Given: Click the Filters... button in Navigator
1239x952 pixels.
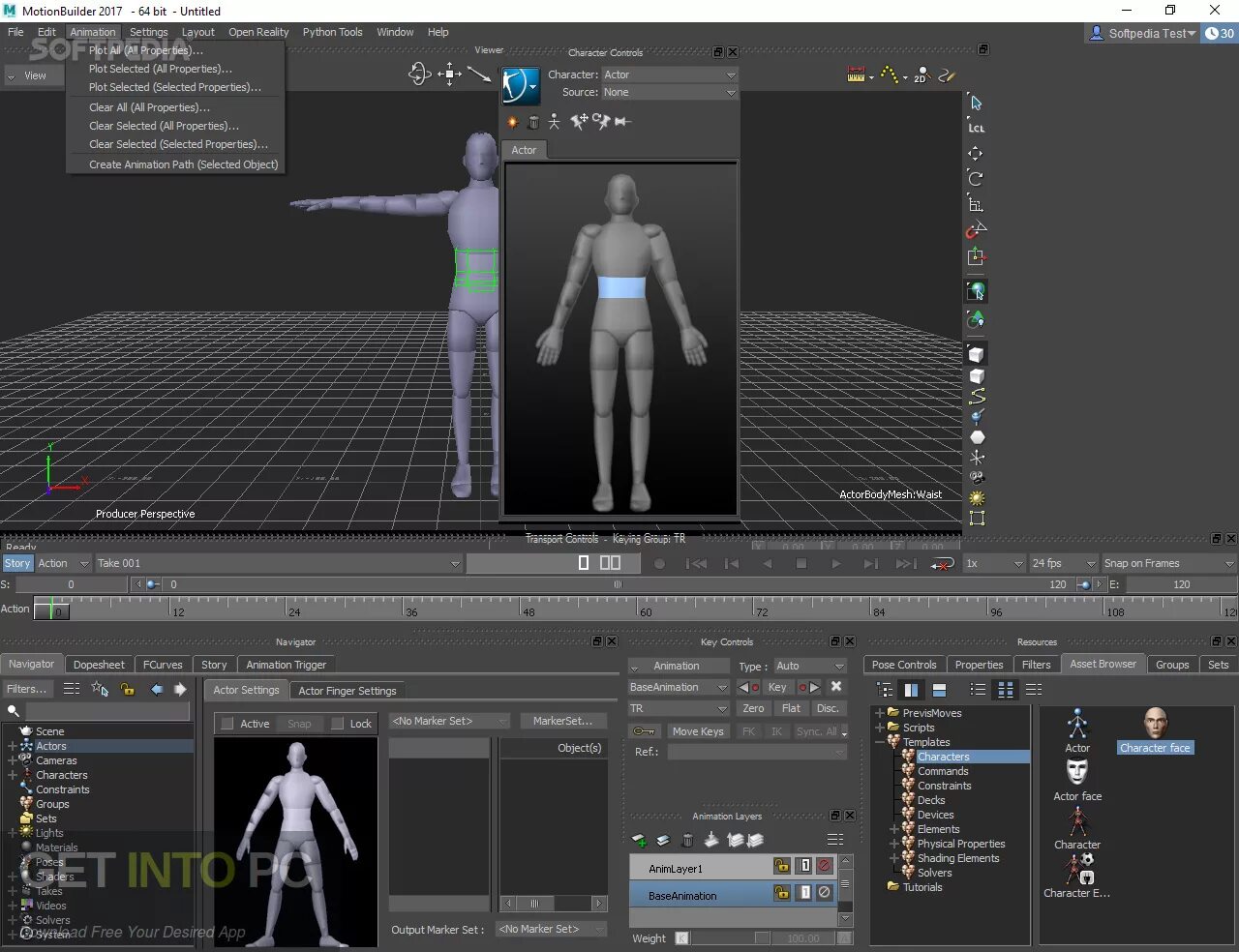Looking at the screenshot, I should click(28, 689).
